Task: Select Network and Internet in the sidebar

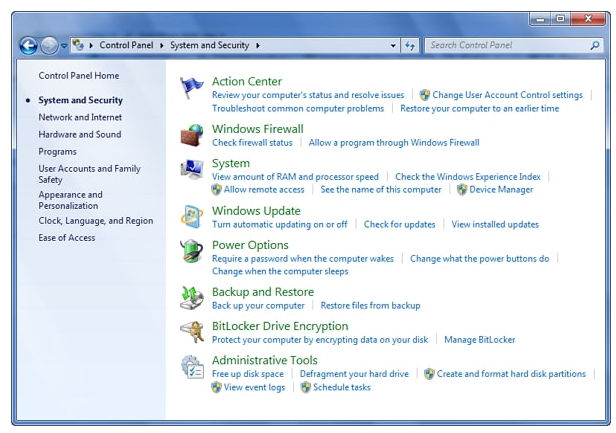Action: tap(80, 117)
